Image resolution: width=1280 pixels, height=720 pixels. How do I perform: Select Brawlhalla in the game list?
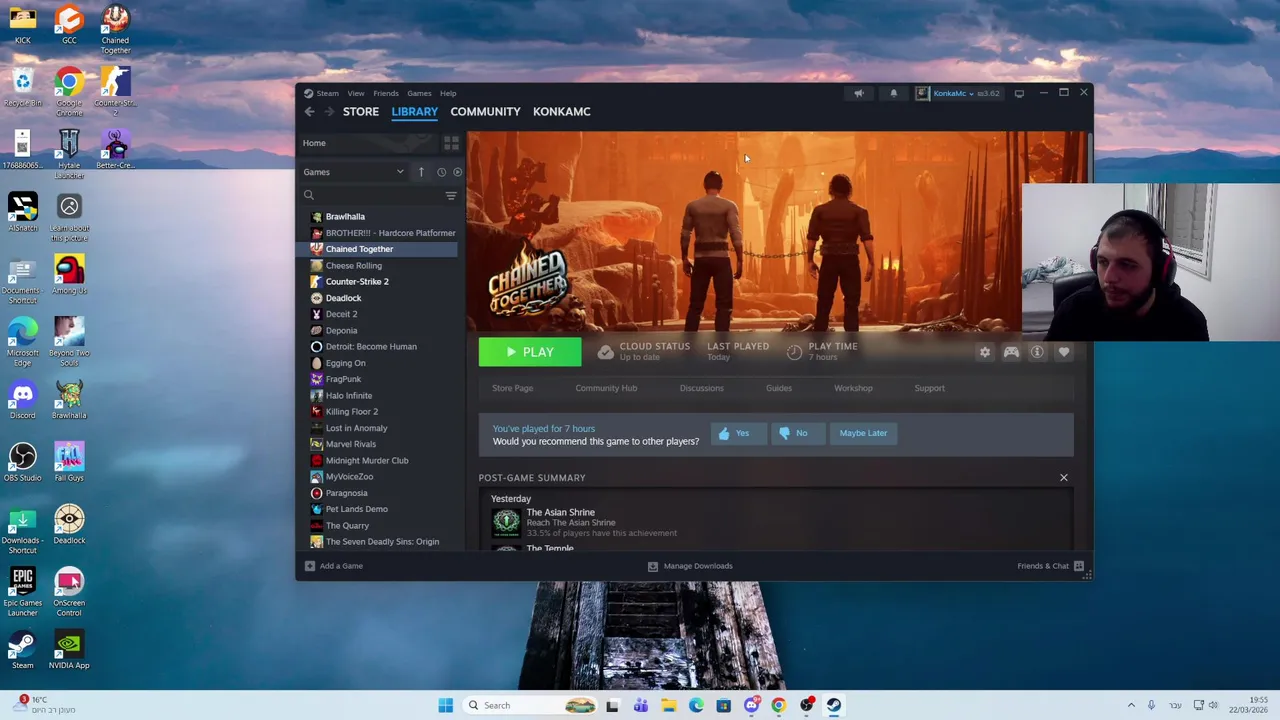[380, 217]
